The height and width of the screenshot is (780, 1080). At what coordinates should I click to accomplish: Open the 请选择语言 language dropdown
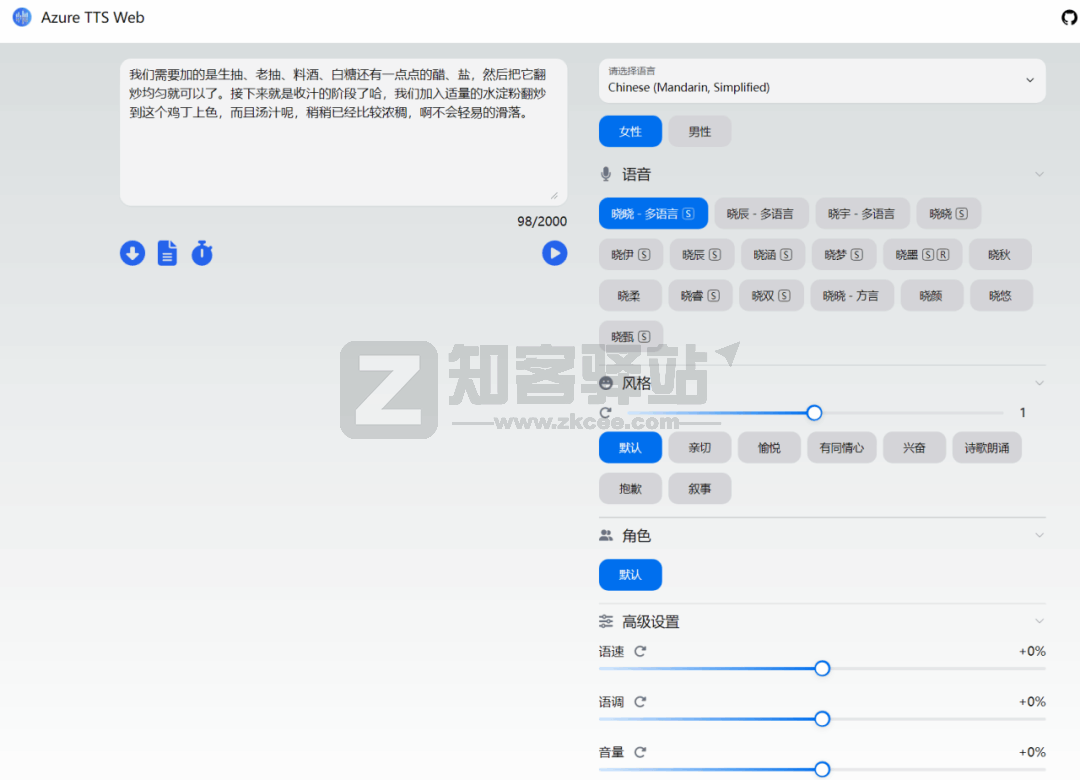(822, 80)
